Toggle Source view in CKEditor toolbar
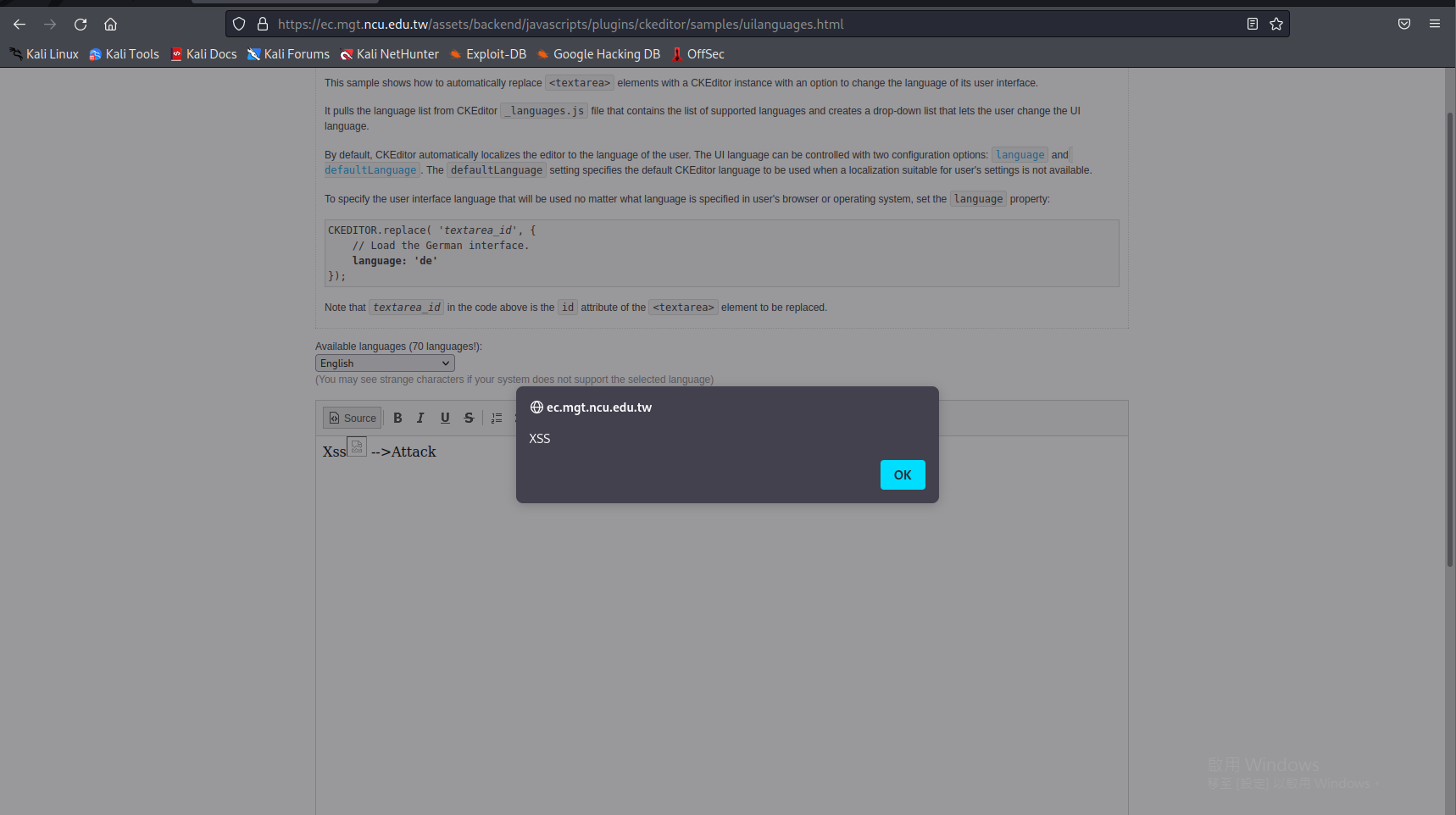This screenshot has width=1456, height=815. pyautogui.click(x=353, y=418)
